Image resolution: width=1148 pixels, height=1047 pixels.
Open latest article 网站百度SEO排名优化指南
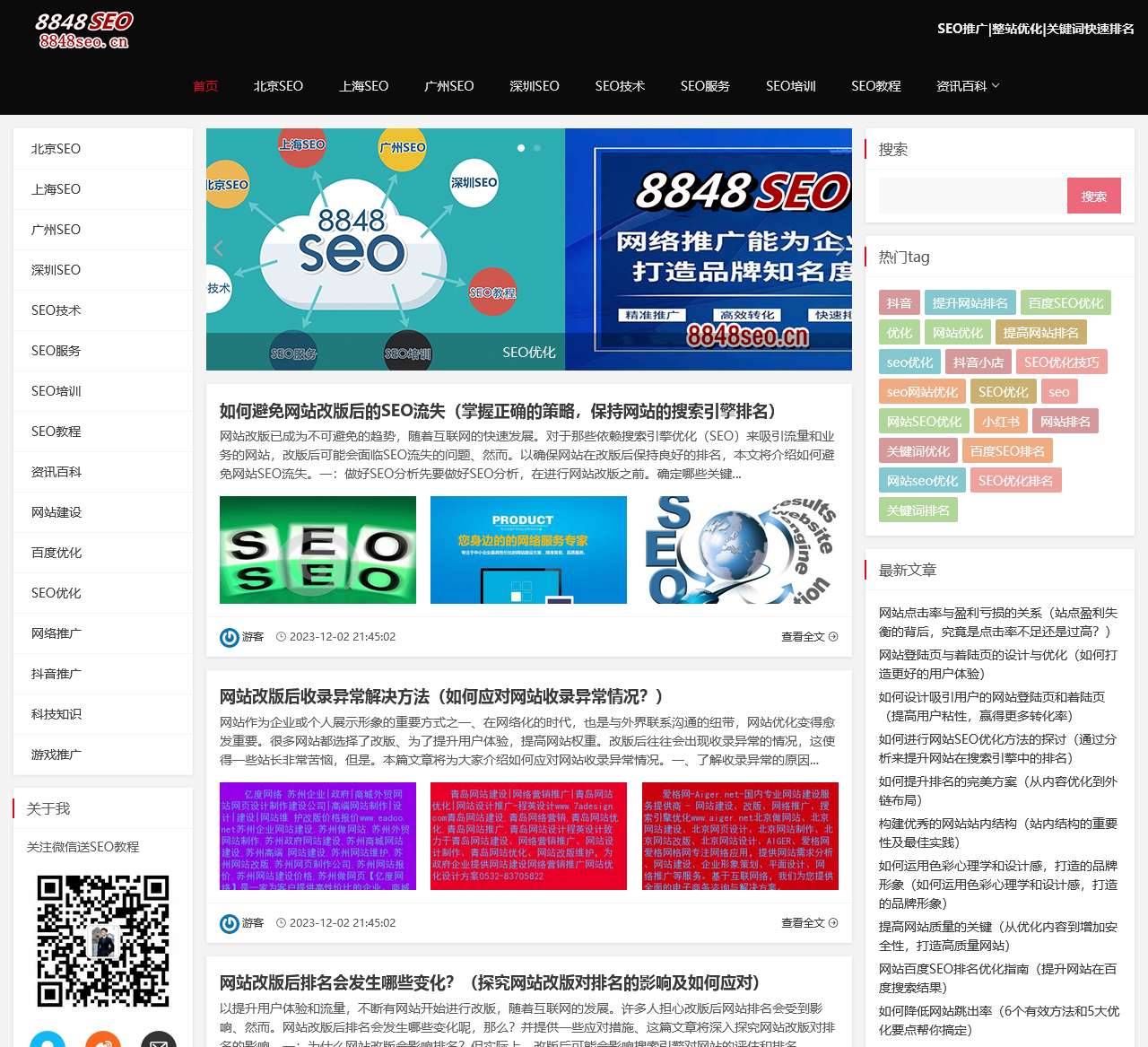tap(998, 979)
